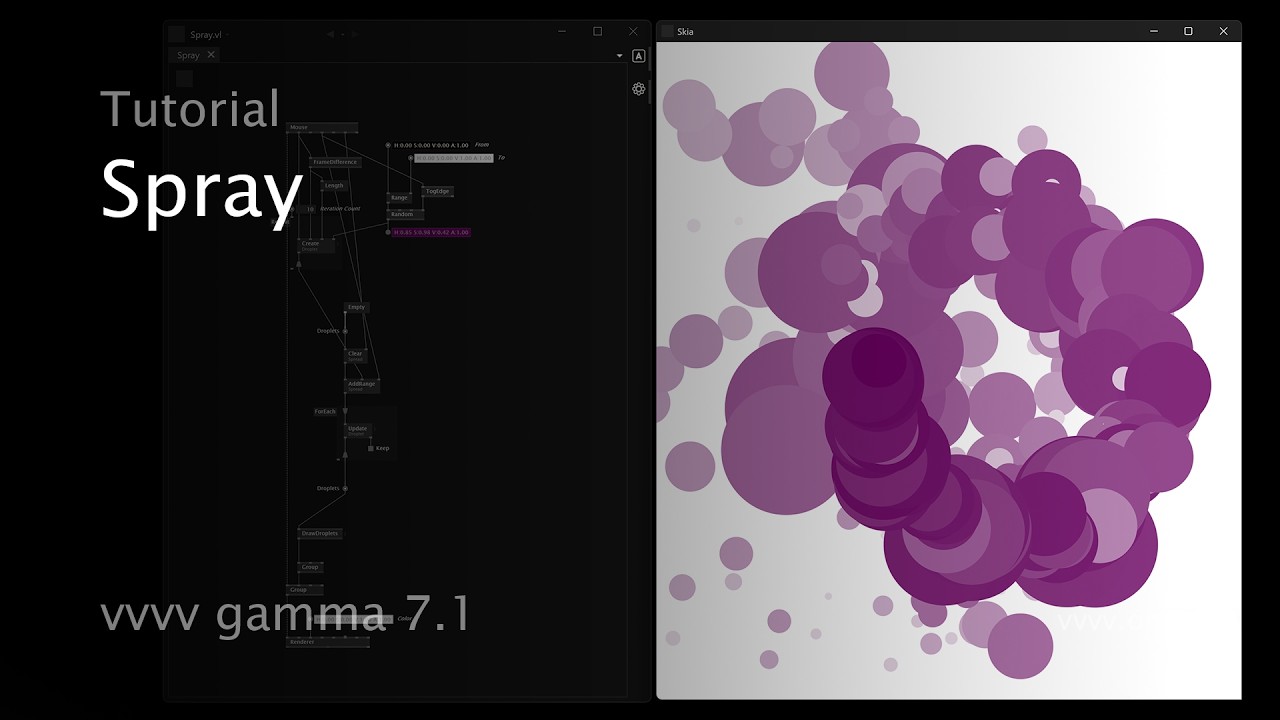Click the 'From' color value box
The image size is (1280, 720).
coord(431,145)
